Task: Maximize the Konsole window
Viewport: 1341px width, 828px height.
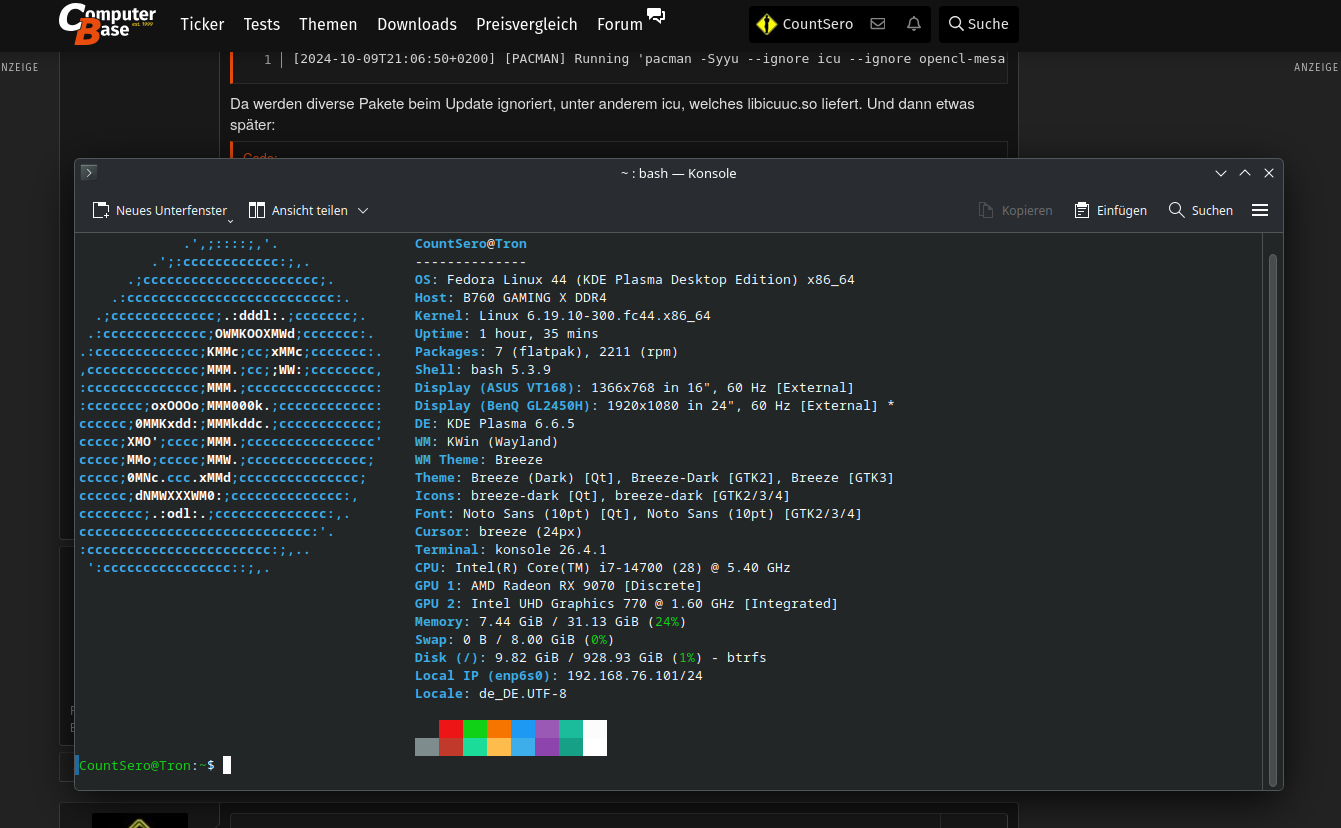Action: coord(1245,173)
